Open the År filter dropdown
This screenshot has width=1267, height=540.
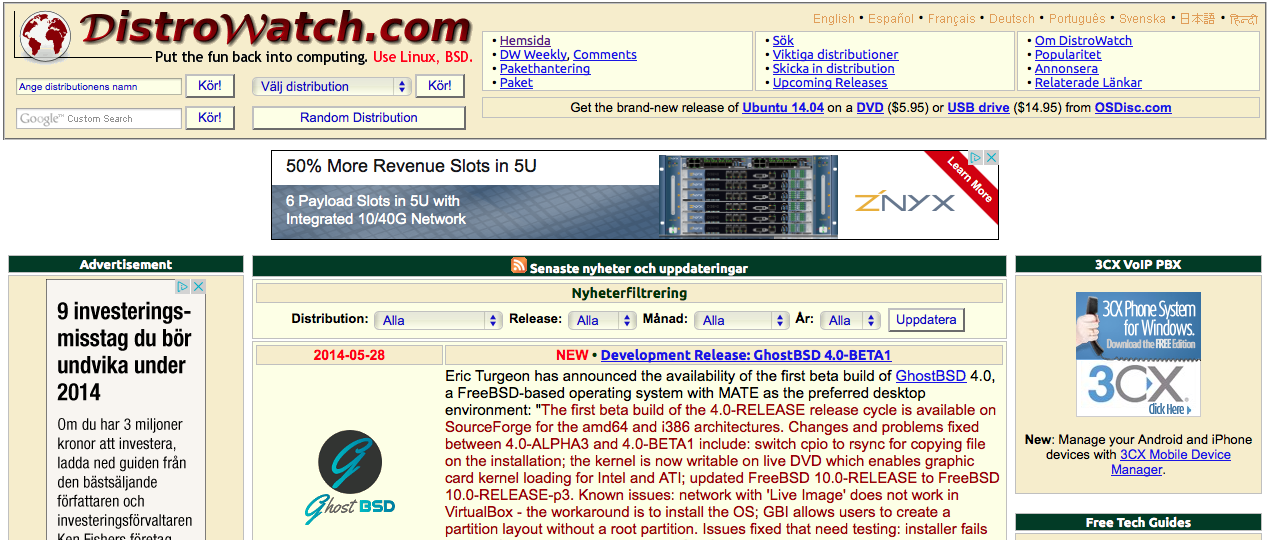click(x=850, y=320)
